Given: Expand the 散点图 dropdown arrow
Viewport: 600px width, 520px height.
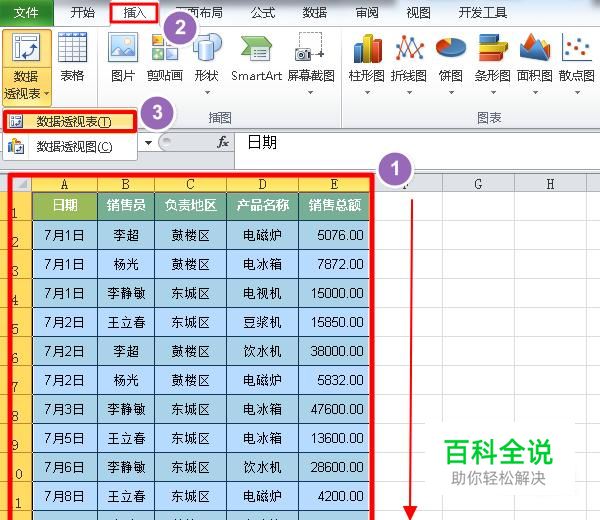Looking at the screenshot, I should coord(577,92).
